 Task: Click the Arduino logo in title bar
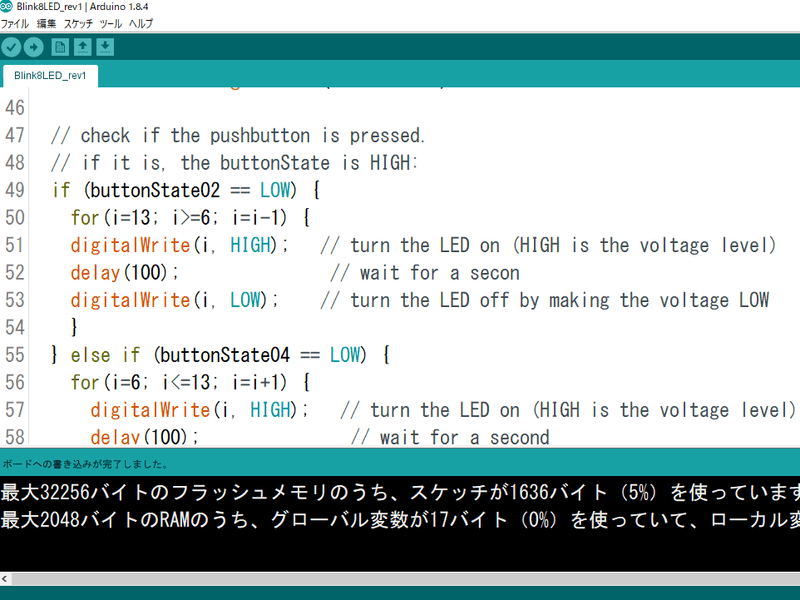click(6, 7)
